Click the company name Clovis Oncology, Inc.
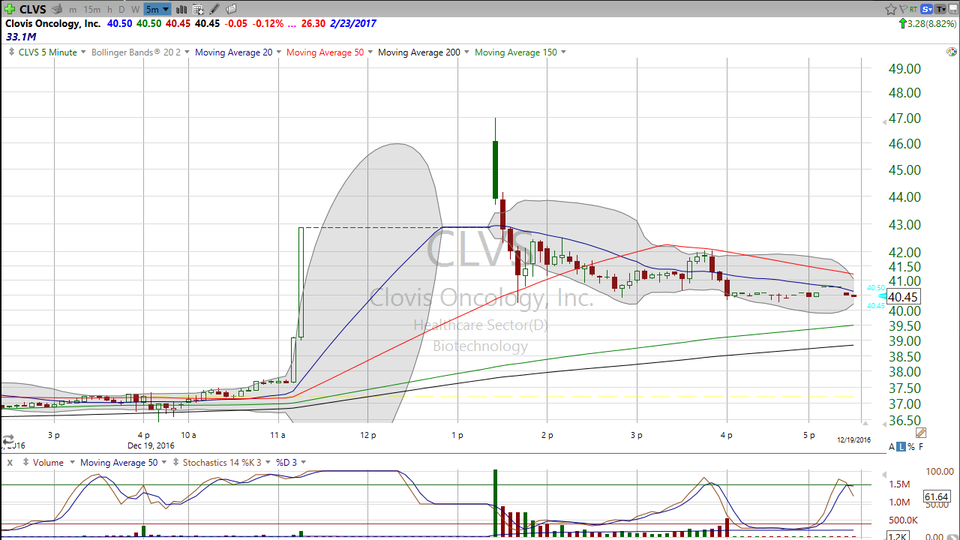 [x=53, y=23]
